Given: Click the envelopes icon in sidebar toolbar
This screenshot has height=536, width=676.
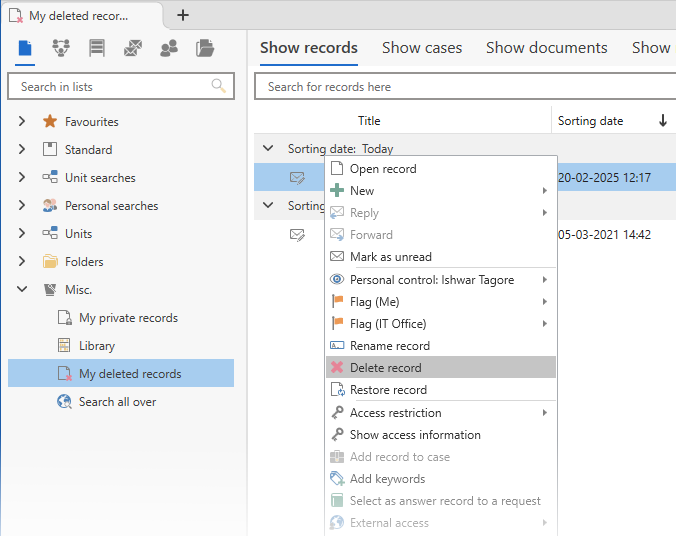Looking at the screenshot, I should tap(133, 48).
